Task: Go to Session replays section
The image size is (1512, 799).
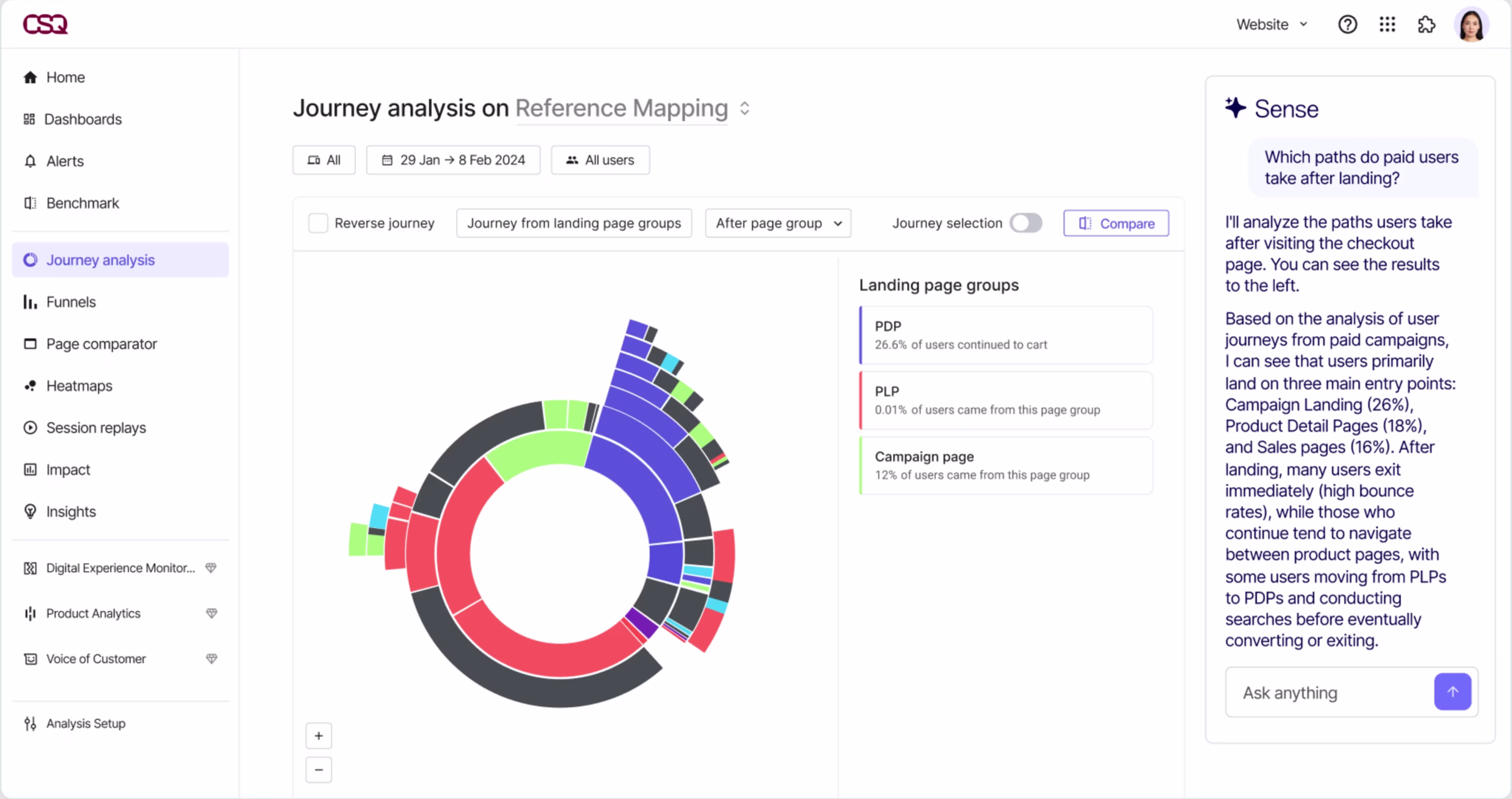Action: pos(96,428)
